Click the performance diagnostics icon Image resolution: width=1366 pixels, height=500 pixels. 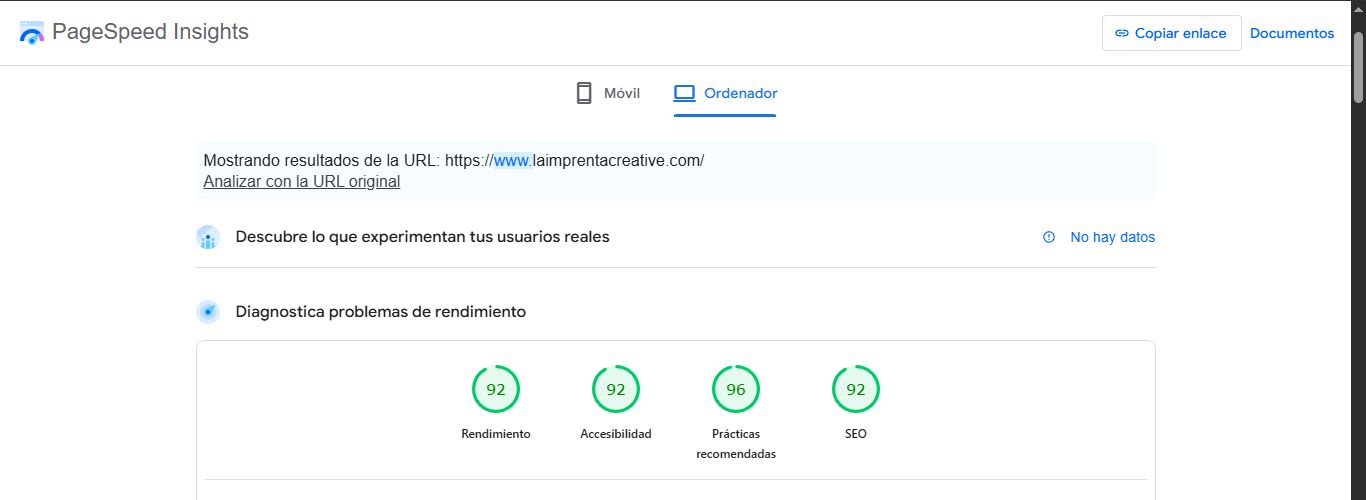click(x=208, y=312)
